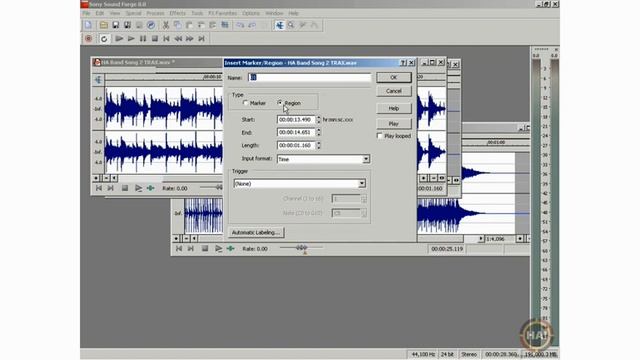Click the round blue globe toolbar icon

tap(151, 25)
